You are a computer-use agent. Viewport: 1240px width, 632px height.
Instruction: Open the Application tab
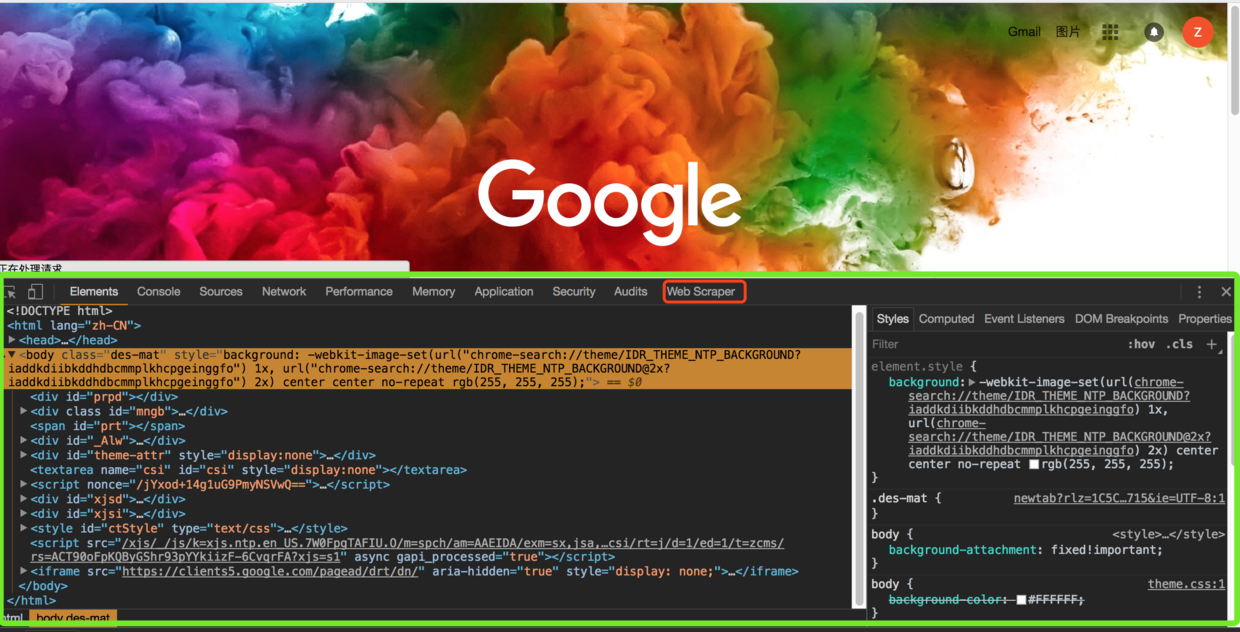point(504,292)
